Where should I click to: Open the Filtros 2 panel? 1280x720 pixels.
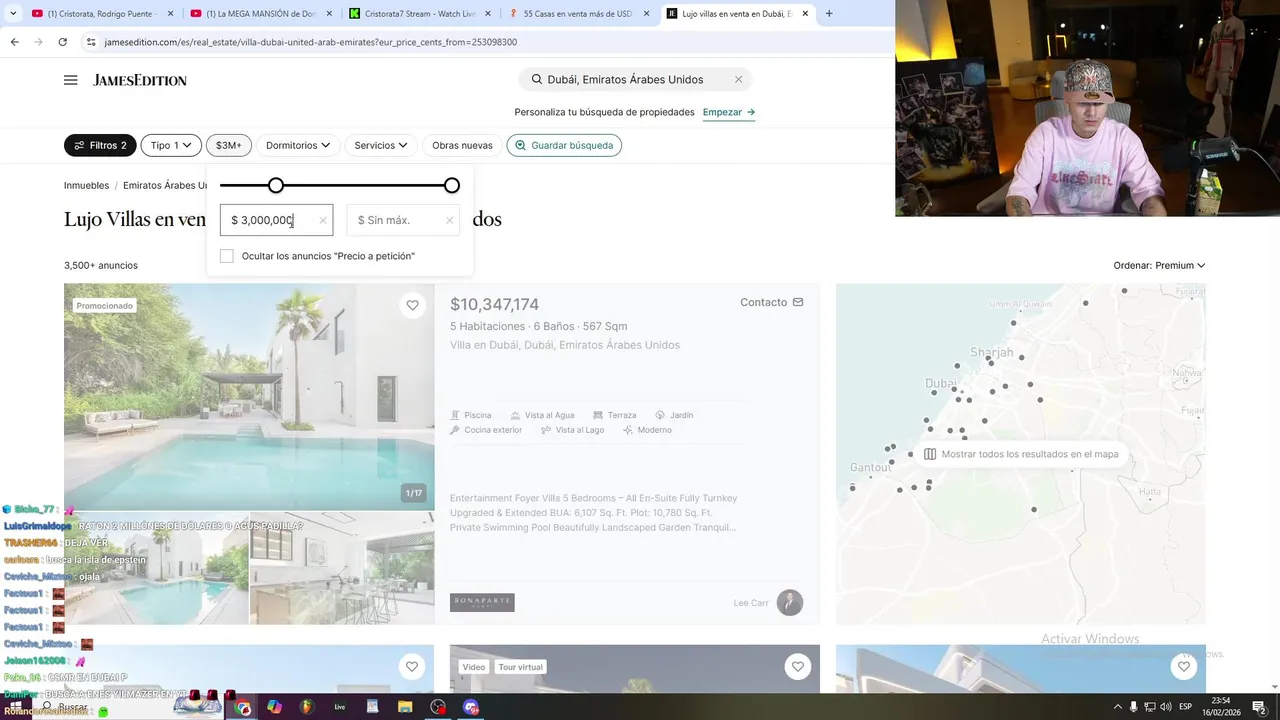tap(100, 145)
